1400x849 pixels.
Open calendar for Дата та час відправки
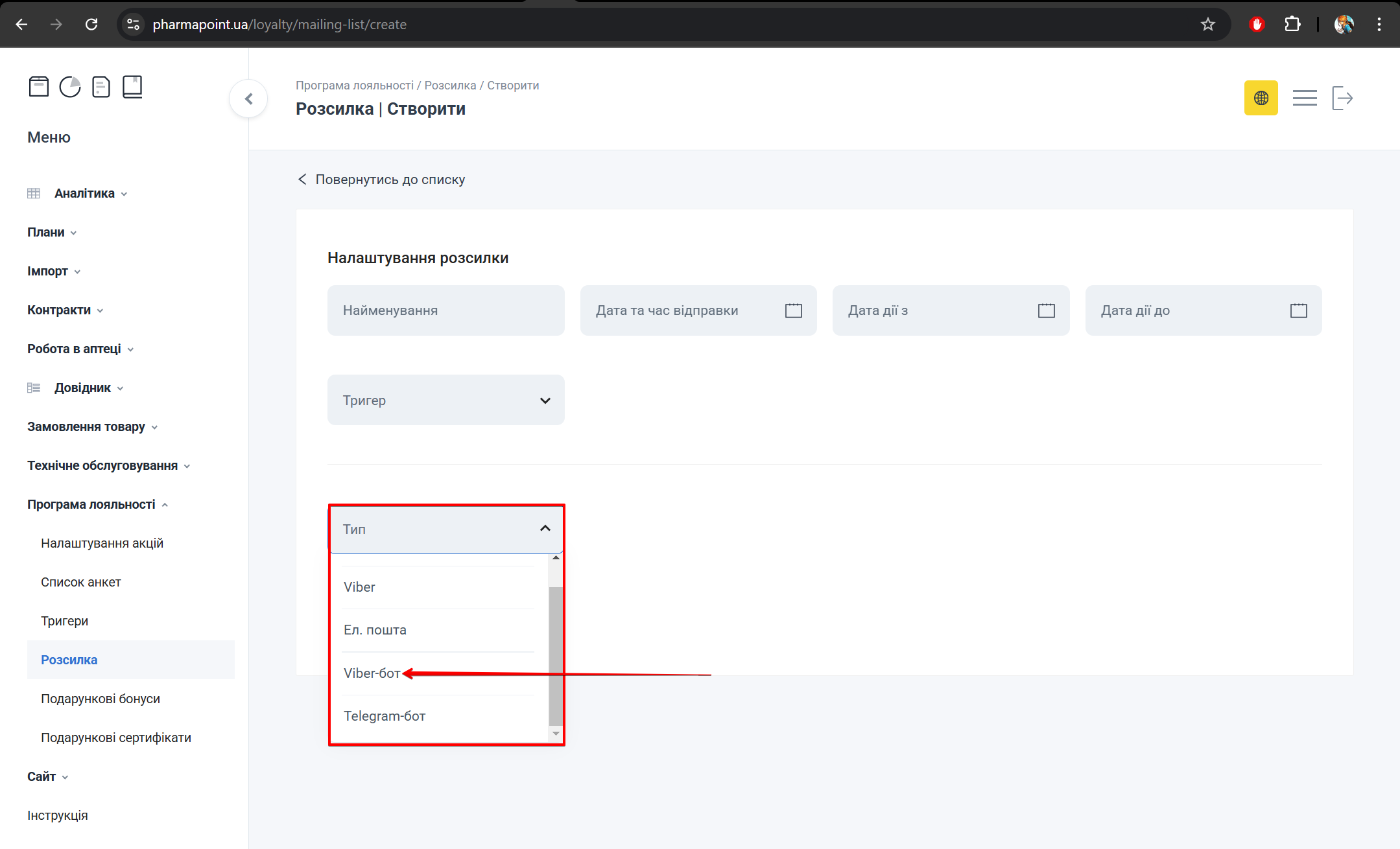[793, 310]
